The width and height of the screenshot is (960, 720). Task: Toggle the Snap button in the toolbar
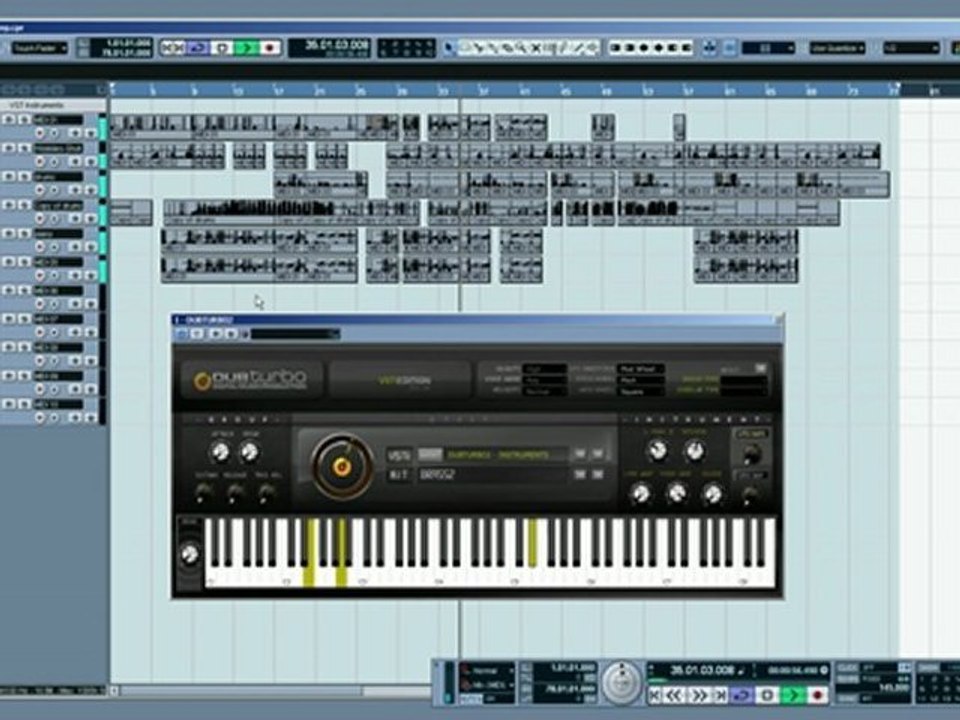coord(710,48)
